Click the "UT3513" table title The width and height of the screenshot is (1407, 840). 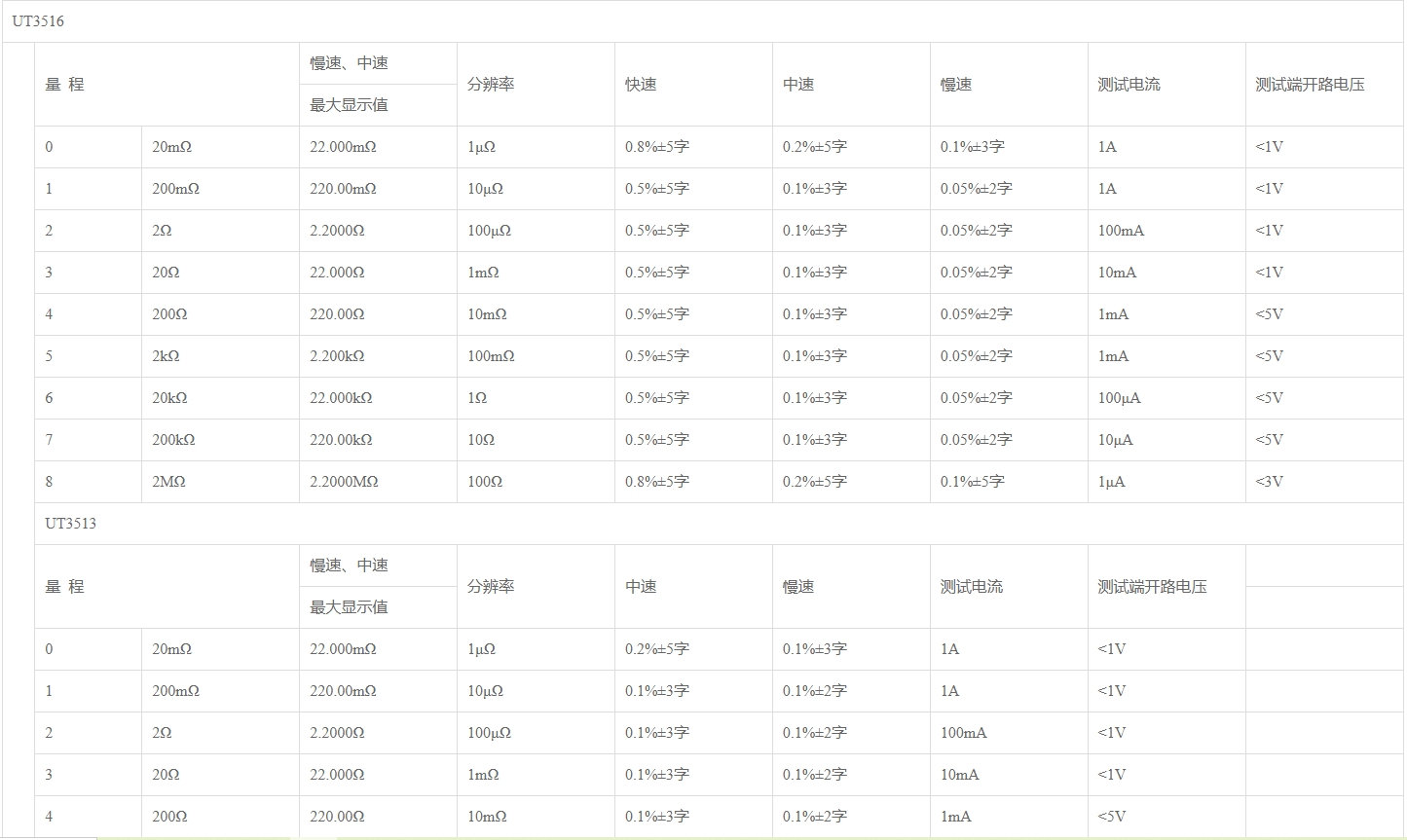pyautogui.click(x=70, y=524)
